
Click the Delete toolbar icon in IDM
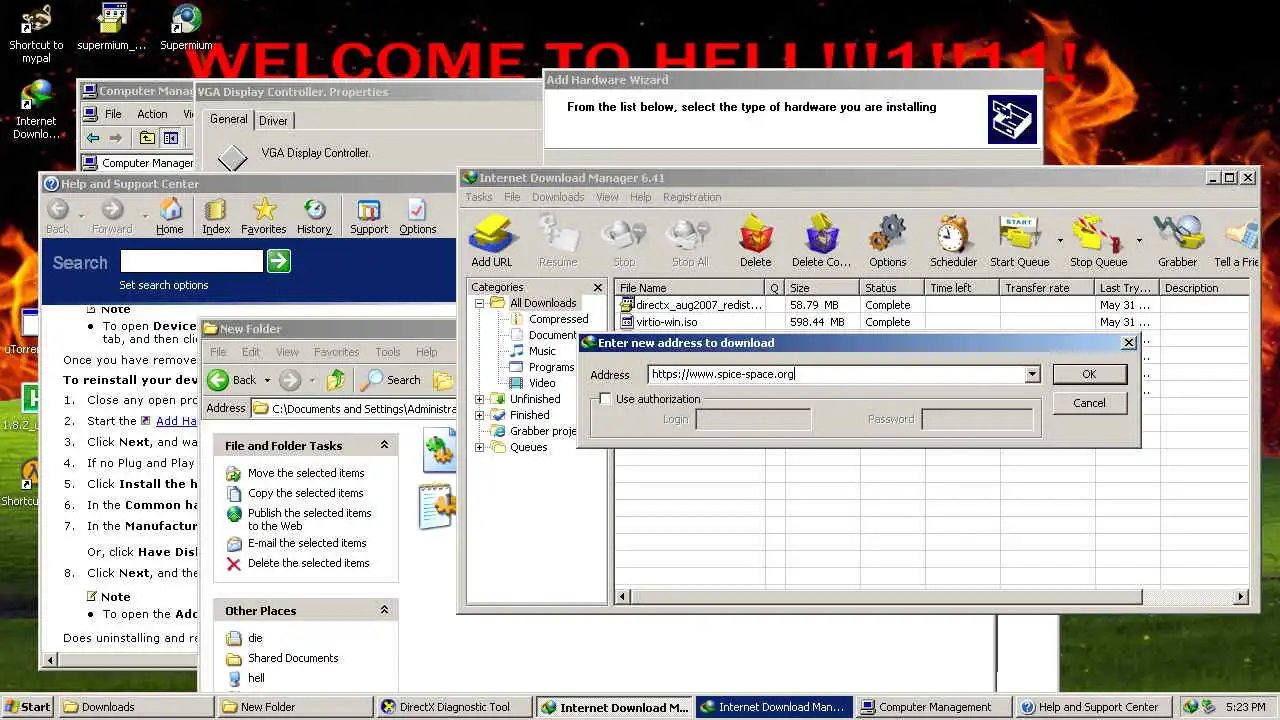pos(755,241)
